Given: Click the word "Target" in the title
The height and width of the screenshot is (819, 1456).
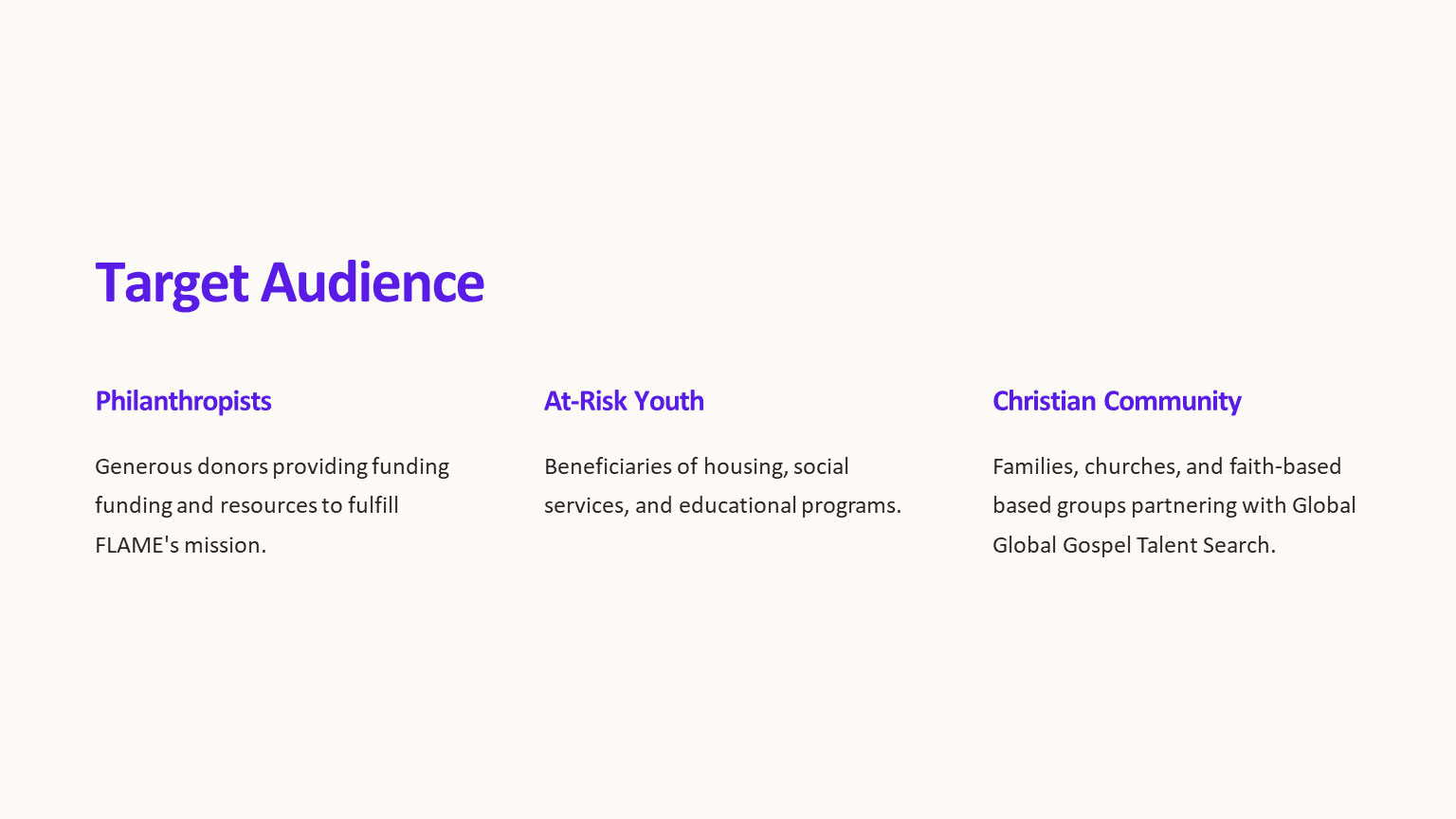Looking at the screenshot, I should pyautogui.click(x=172, y=282).
